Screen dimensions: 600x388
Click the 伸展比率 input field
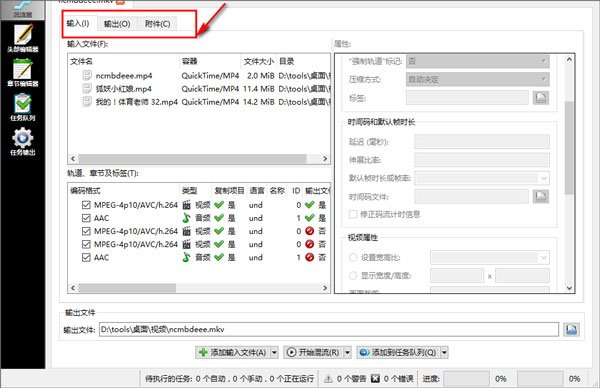(x=482, y=160)
